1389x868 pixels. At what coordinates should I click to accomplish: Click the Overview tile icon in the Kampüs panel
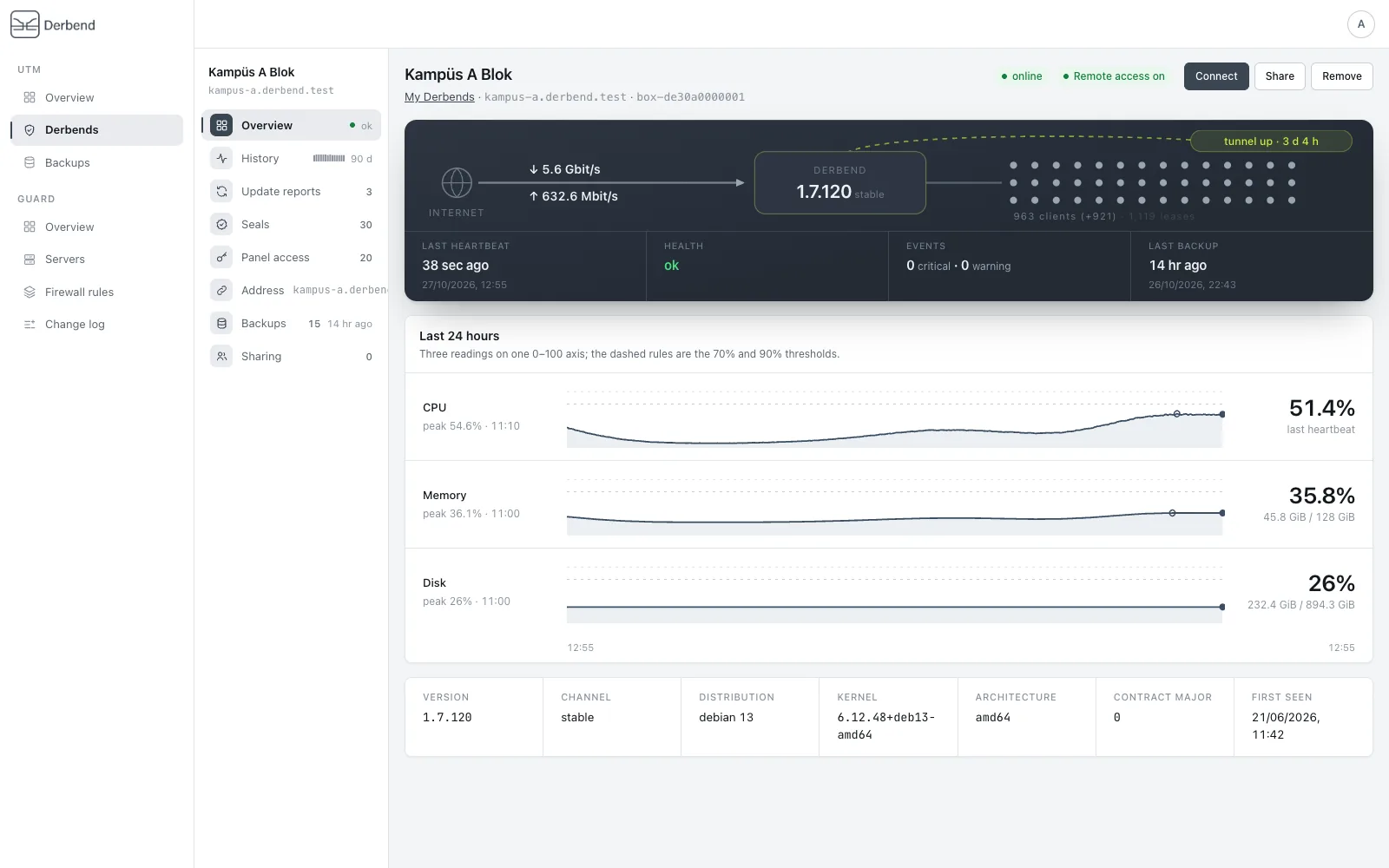click(x=221, y=125)
